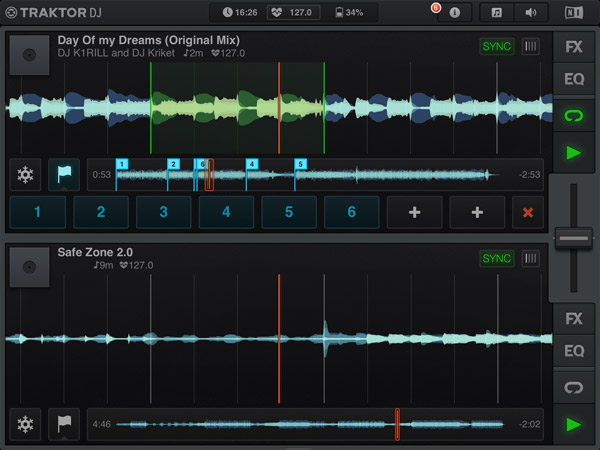Click the green loop region in top waveform
The height and width of the screenshot is (450, 600).
(237, 108)
